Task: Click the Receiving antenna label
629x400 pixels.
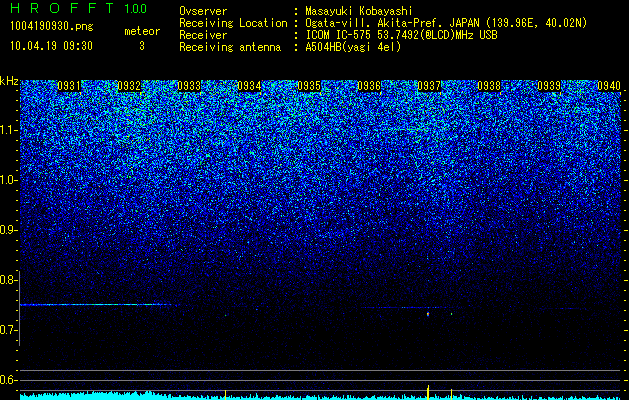Action: (230, 47)
